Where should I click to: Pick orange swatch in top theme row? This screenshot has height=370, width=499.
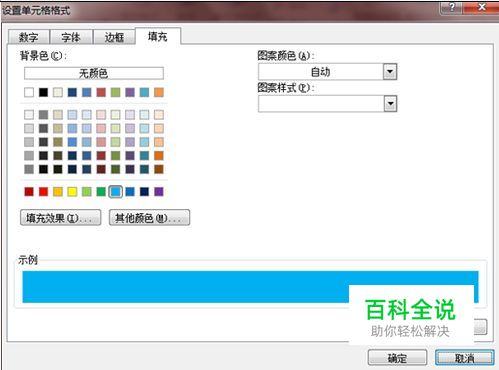[159, 92]
